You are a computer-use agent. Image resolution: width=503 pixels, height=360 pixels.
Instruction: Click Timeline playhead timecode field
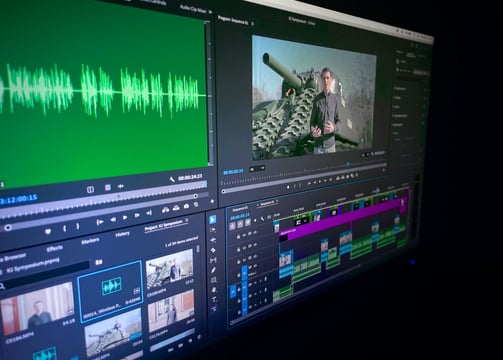pyautogui.click(x=240, y=216)
